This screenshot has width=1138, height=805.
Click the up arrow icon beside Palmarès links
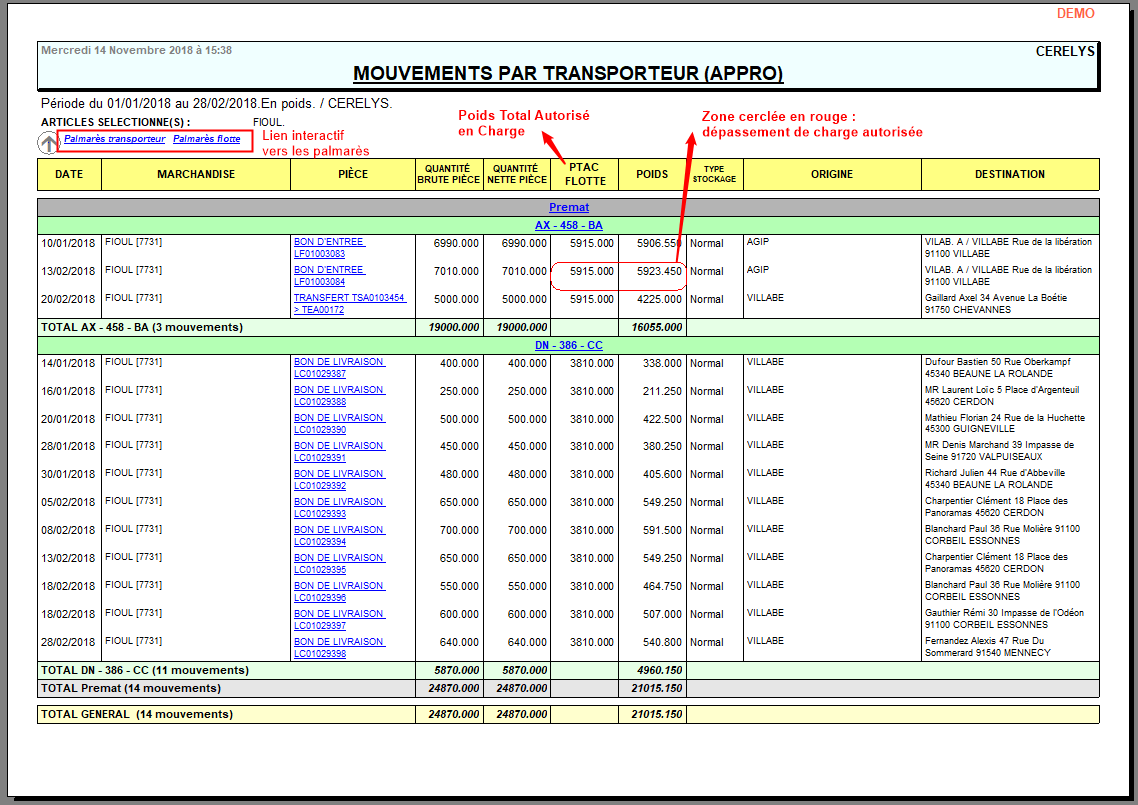coord(48,143)
